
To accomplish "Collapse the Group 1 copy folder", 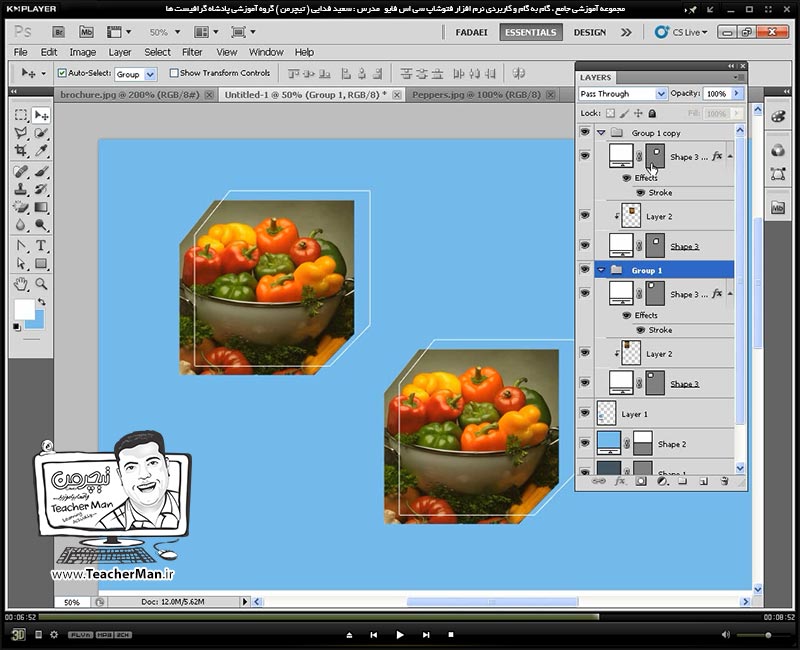I will click(601, 133).
